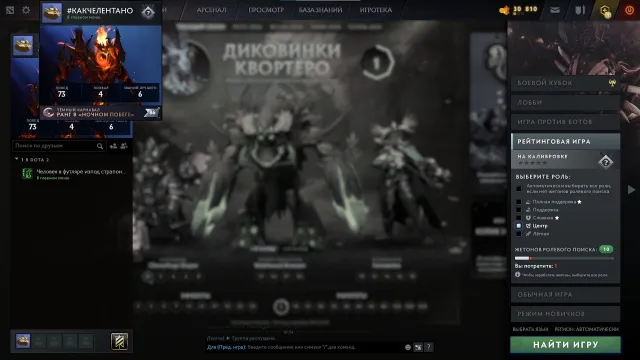Screen dimensions: 640x360
Task: Open the striped guild banner icon
Action: 119,341
